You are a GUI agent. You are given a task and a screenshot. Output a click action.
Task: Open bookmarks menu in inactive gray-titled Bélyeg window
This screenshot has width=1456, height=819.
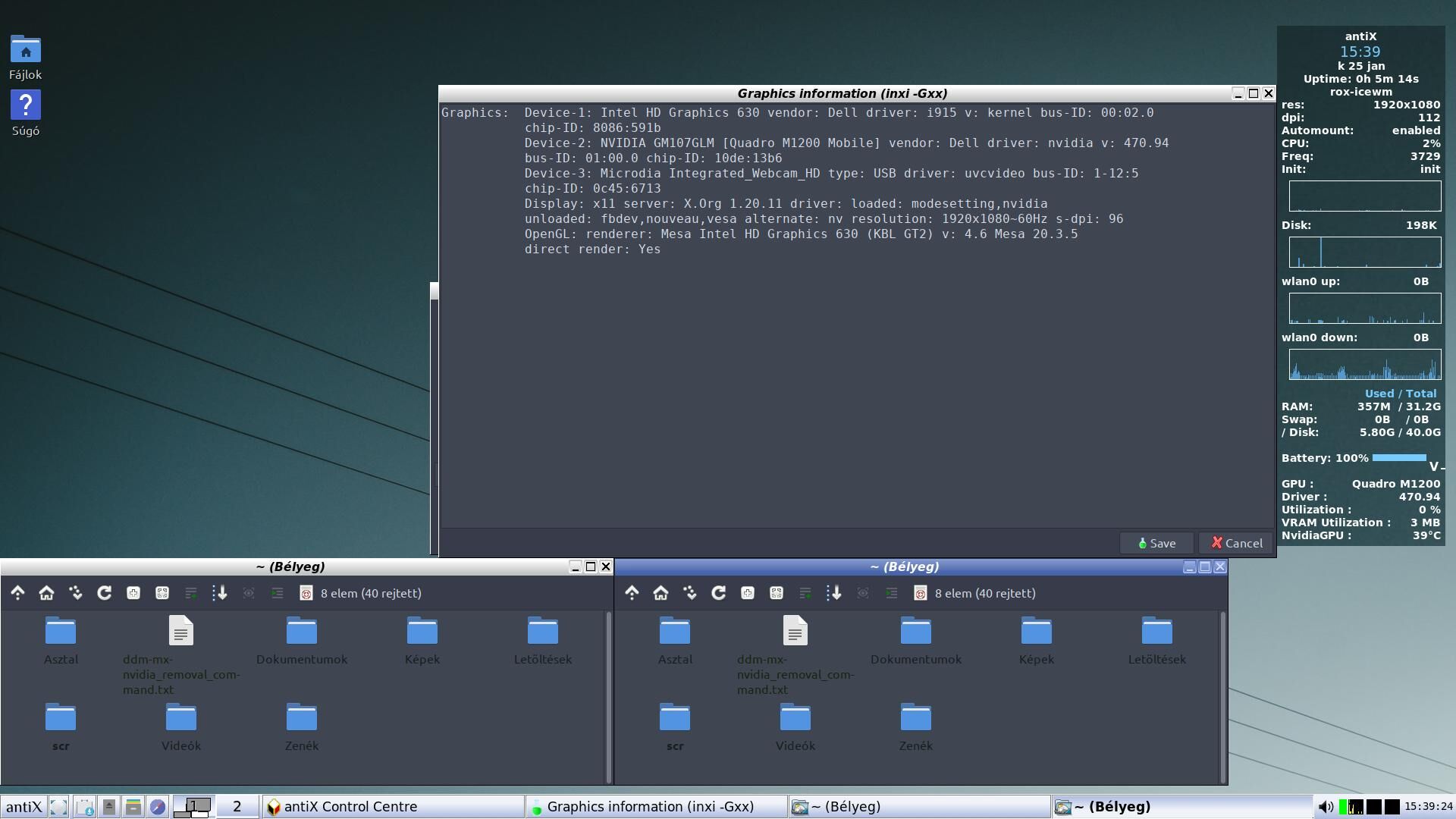[75, 593]
